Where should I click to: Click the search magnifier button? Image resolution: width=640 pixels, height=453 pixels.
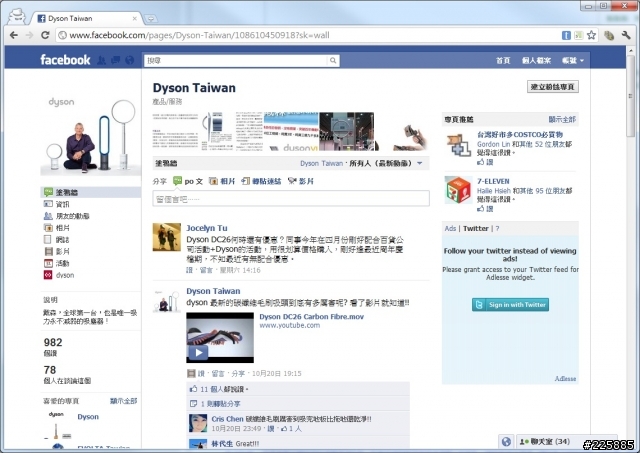coord(333,60)
